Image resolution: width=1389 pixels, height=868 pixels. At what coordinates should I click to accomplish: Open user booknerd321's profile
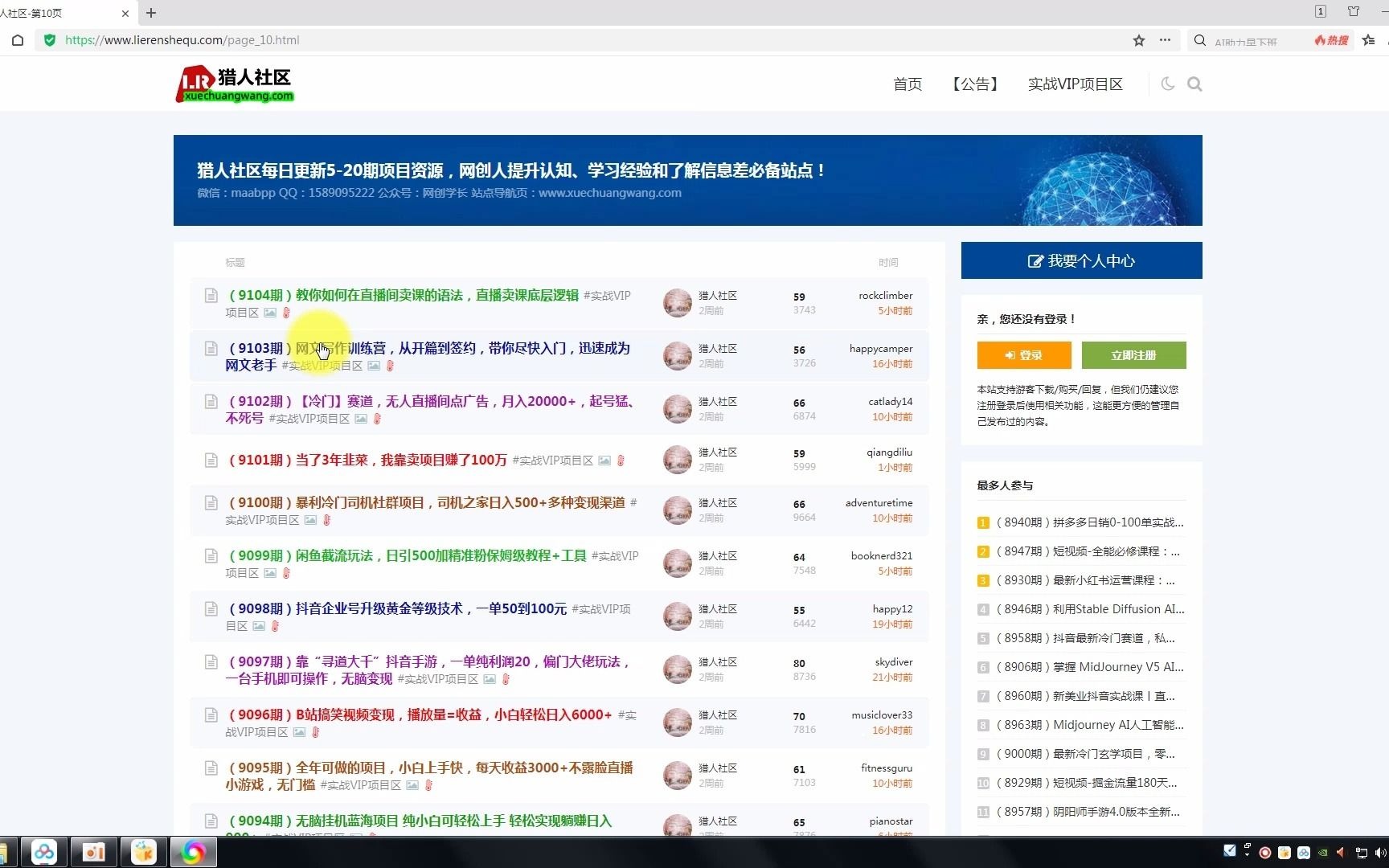882,555
